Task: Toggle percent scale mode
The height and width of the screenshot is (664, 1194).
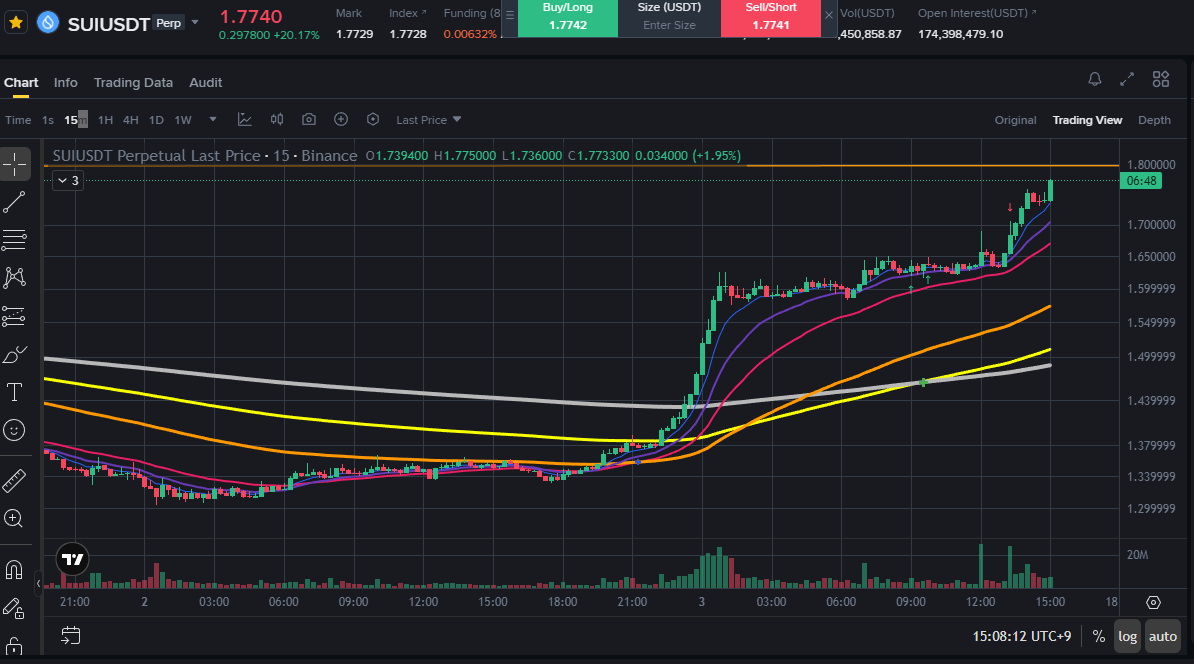Action: pyautogui.click(x=1099, y=637)
